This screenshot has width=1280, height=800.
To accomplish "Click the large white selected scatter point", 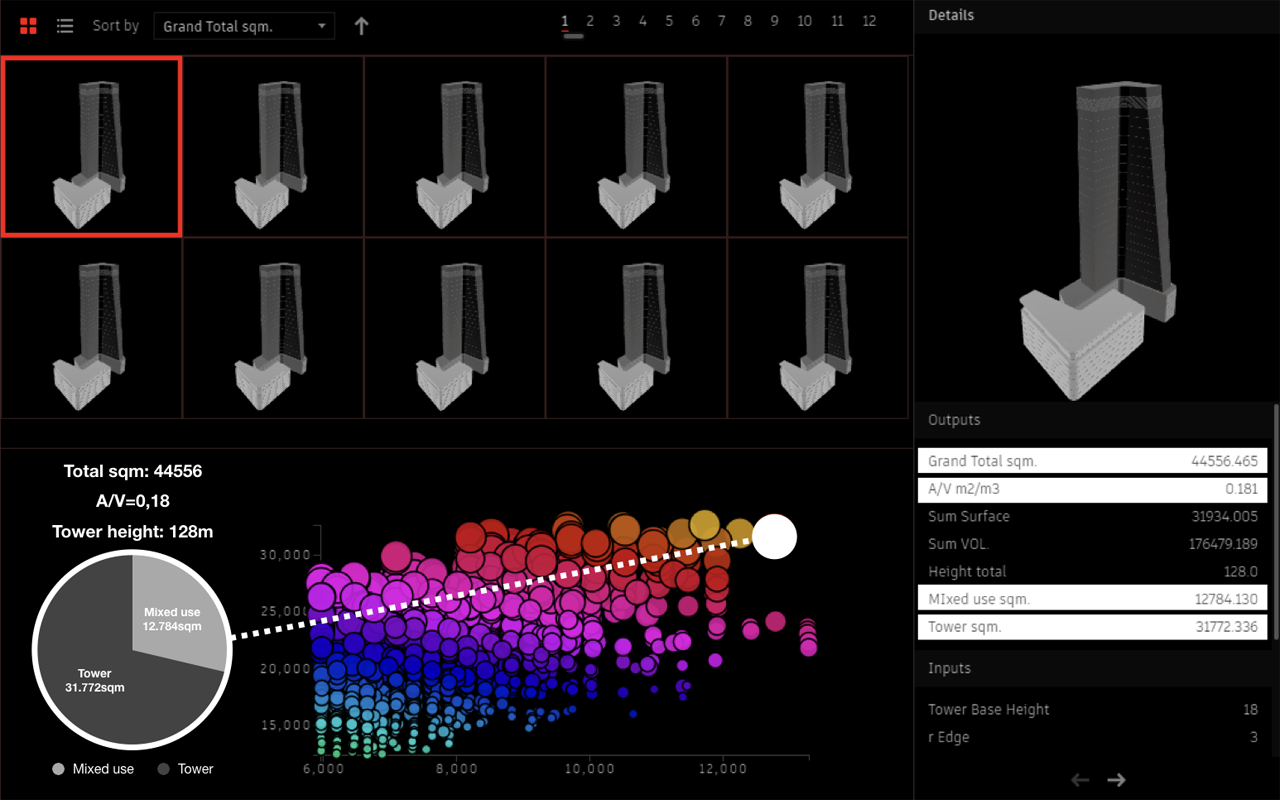I will click(774, 537).
